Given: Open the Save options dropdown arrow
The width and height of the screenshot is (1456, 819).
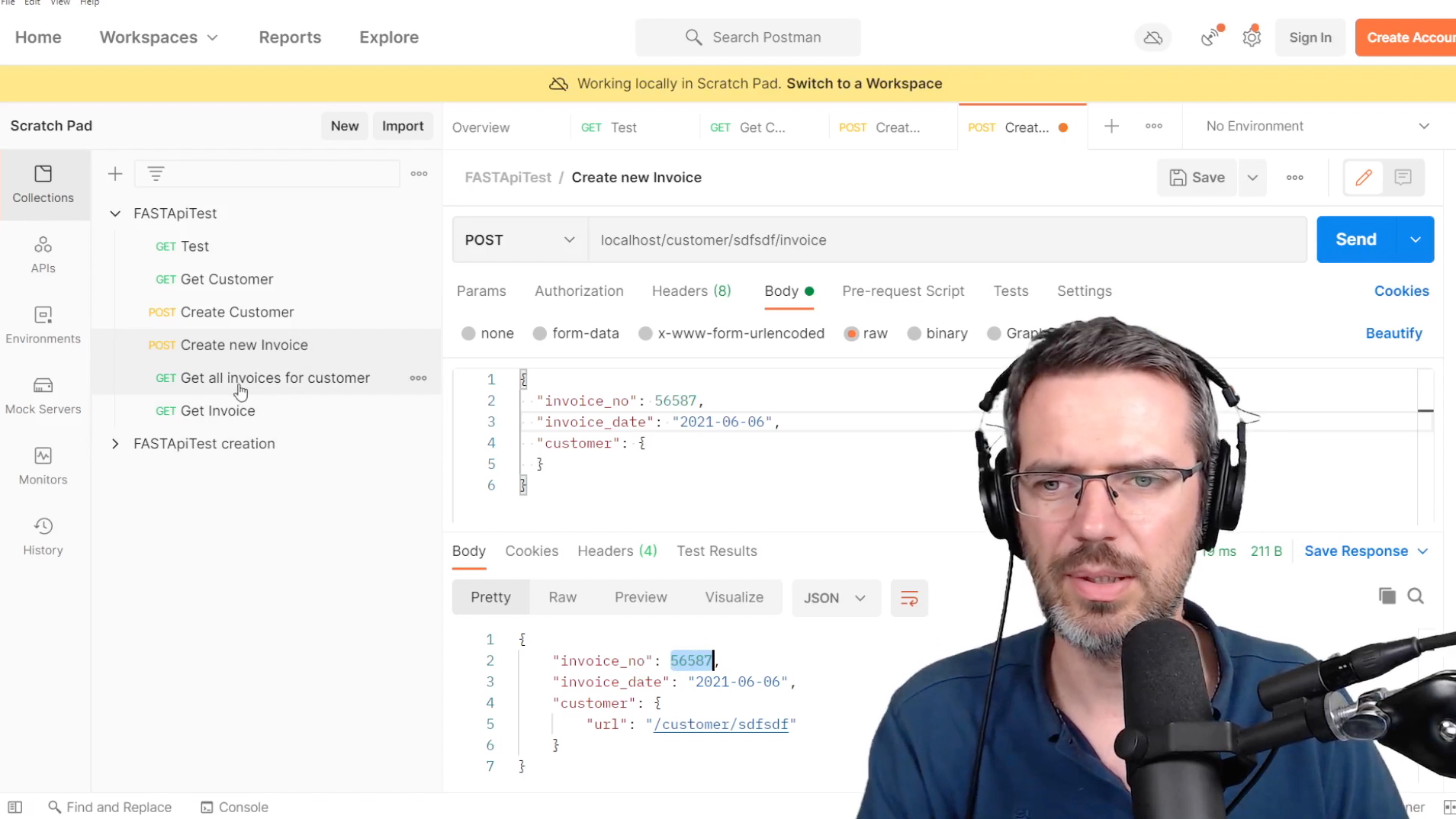Looking at the screenshot, I should tap(1252, 178).
